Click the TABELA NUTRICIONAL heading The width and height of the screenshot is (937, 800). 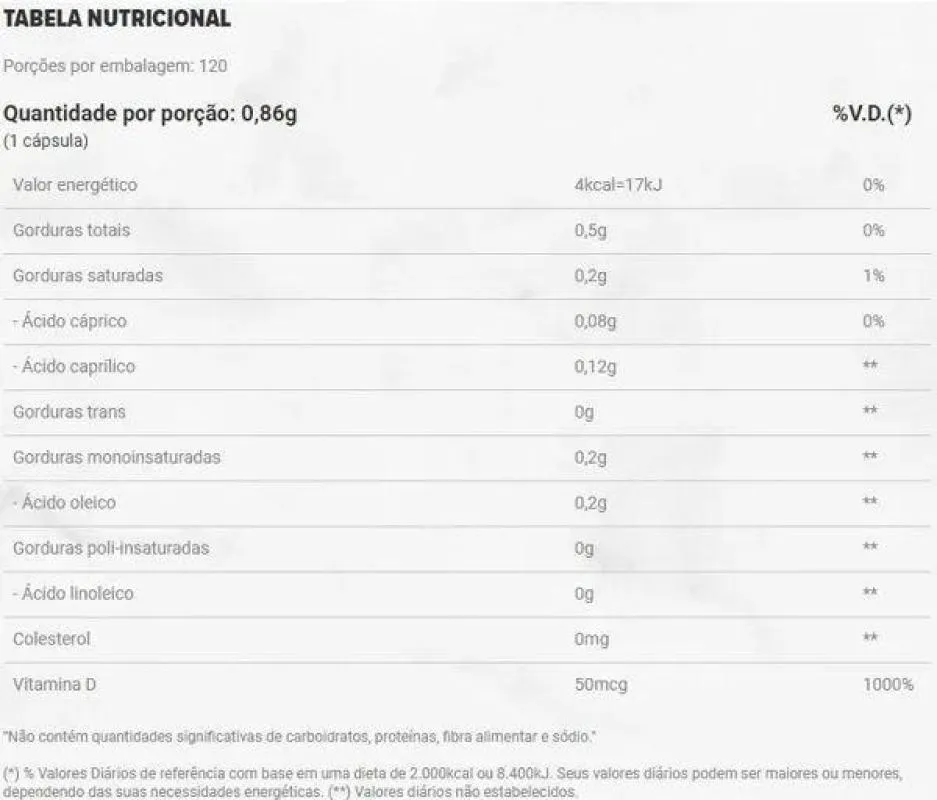pos(117,19)
